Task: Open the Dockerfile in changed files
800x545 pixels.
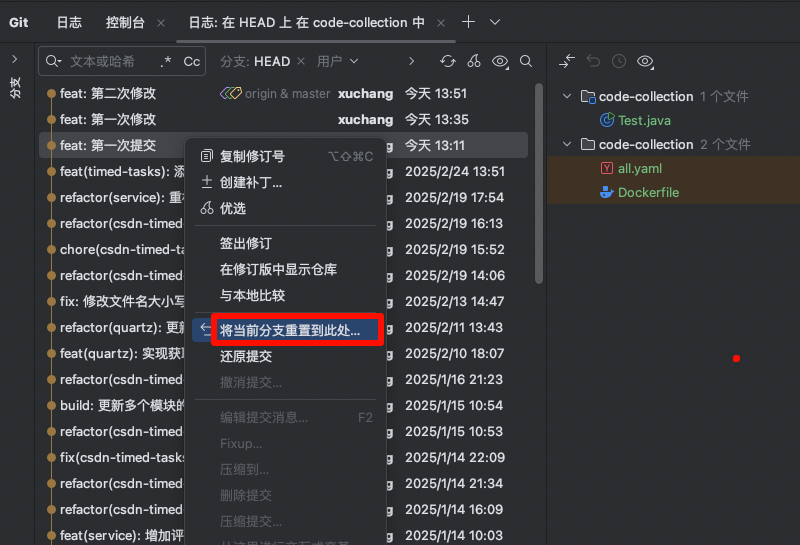Action: point(648,192)
